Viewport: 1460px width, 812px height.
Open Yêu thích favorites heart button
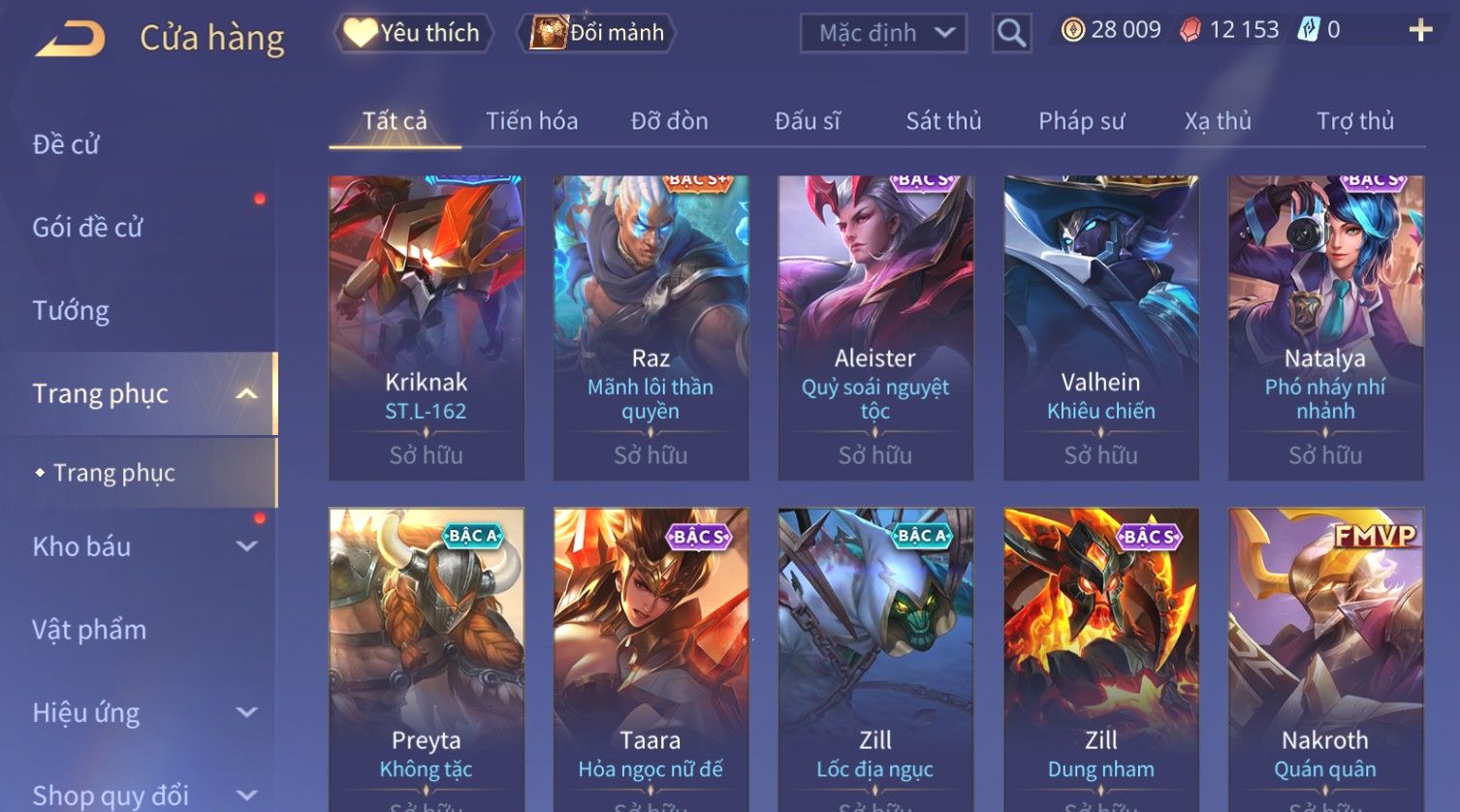tap(414, 33)
